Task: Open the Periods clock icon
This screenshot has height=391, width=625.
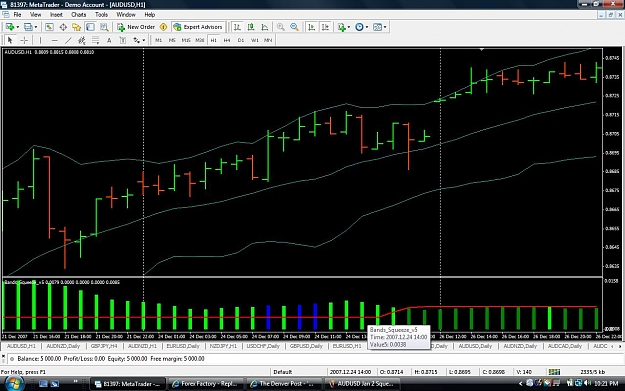Action: pos(359,27)
